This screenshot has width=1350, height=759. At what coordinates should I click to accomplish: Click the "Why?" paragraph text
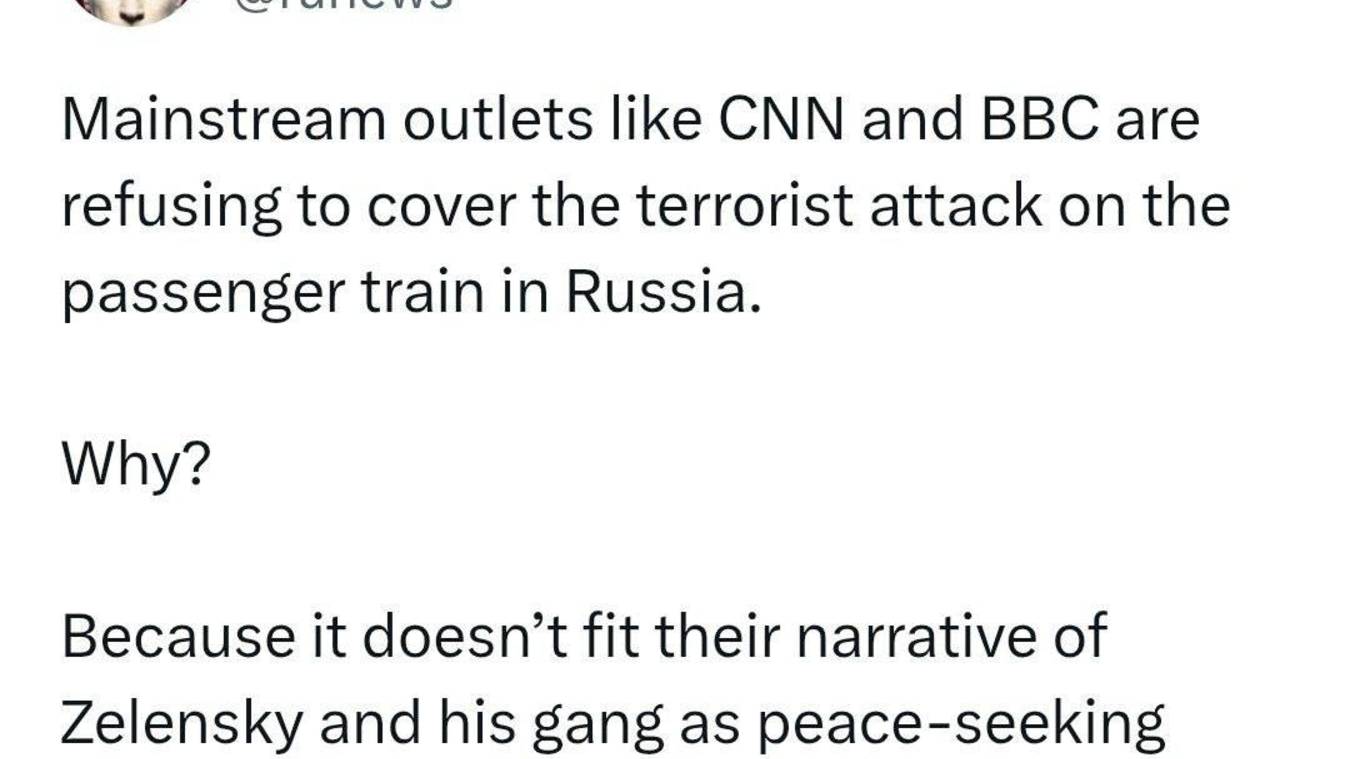[136, 464]
